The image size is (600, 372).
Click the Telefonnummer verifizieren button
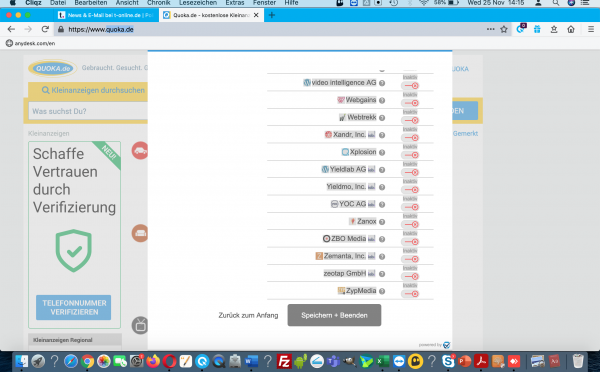[x=73, y=307]
